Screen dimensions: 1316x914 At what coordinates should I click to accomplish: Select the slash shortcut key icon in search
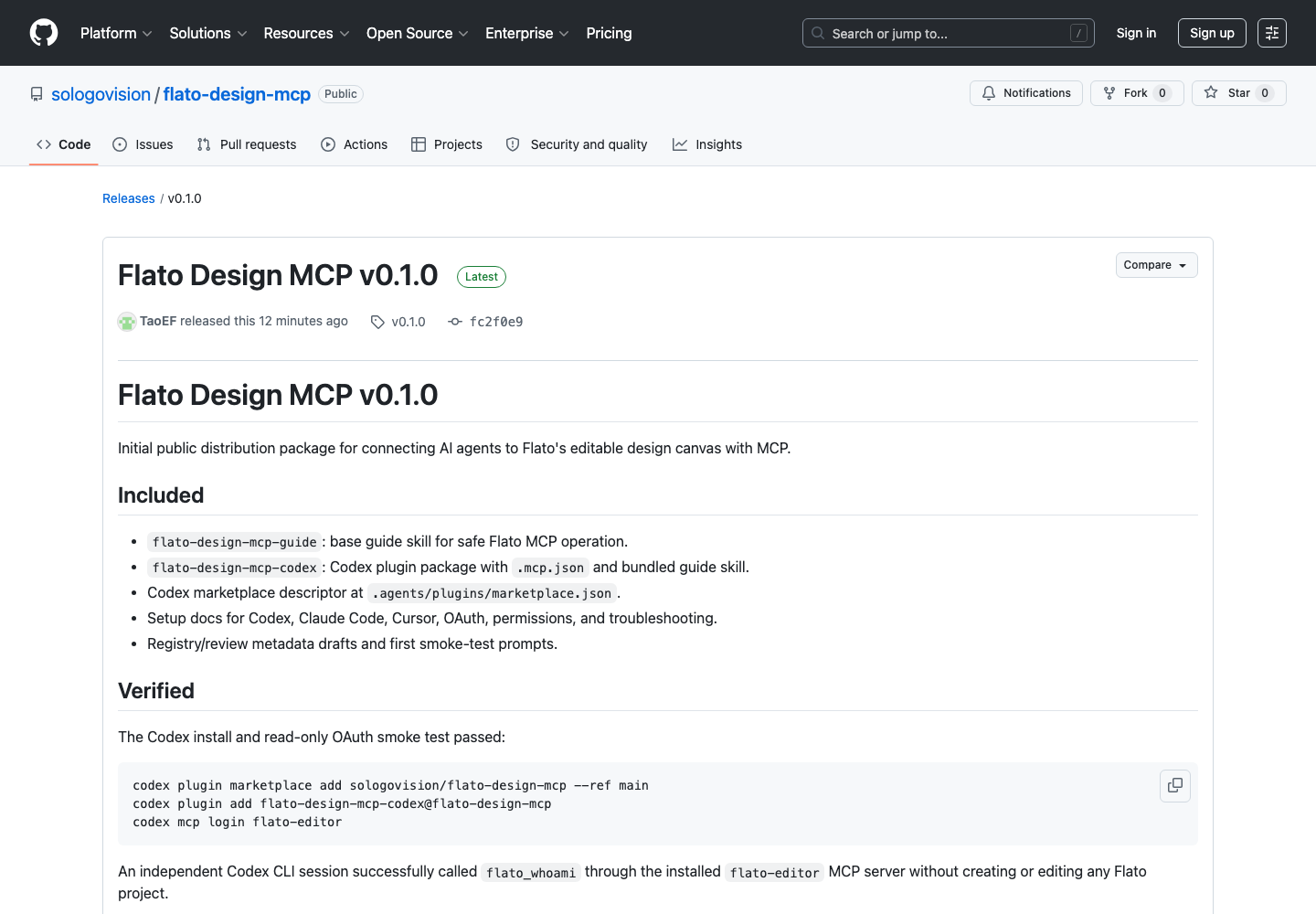(x=1079, y=33)
